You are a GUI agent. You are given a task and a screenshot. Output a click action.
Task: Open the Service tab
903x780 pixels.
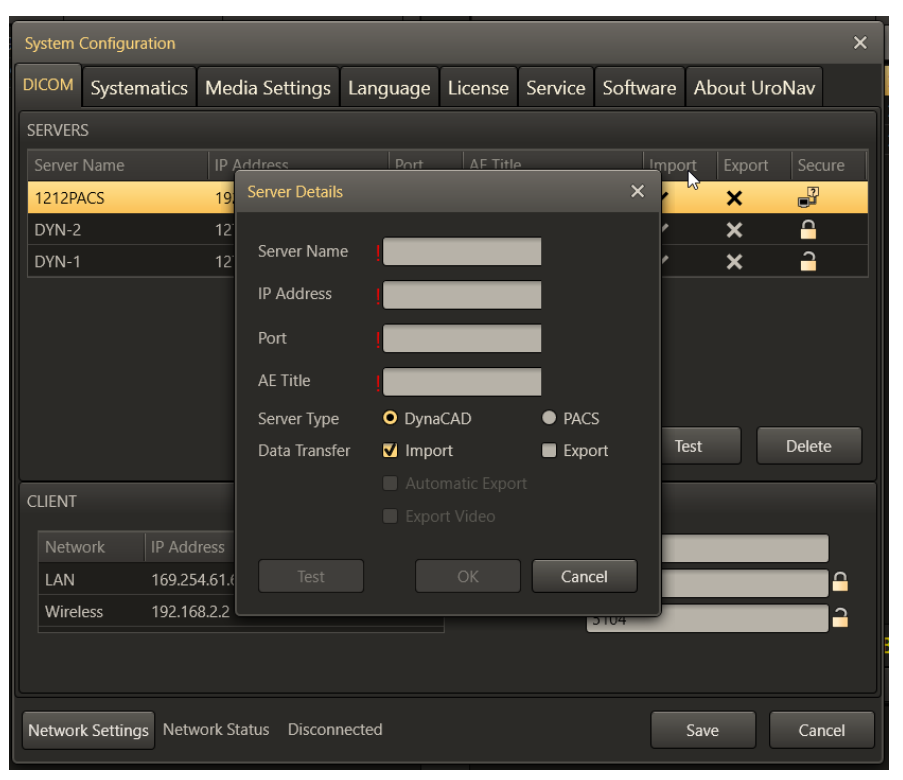click(x=556, y=88)
